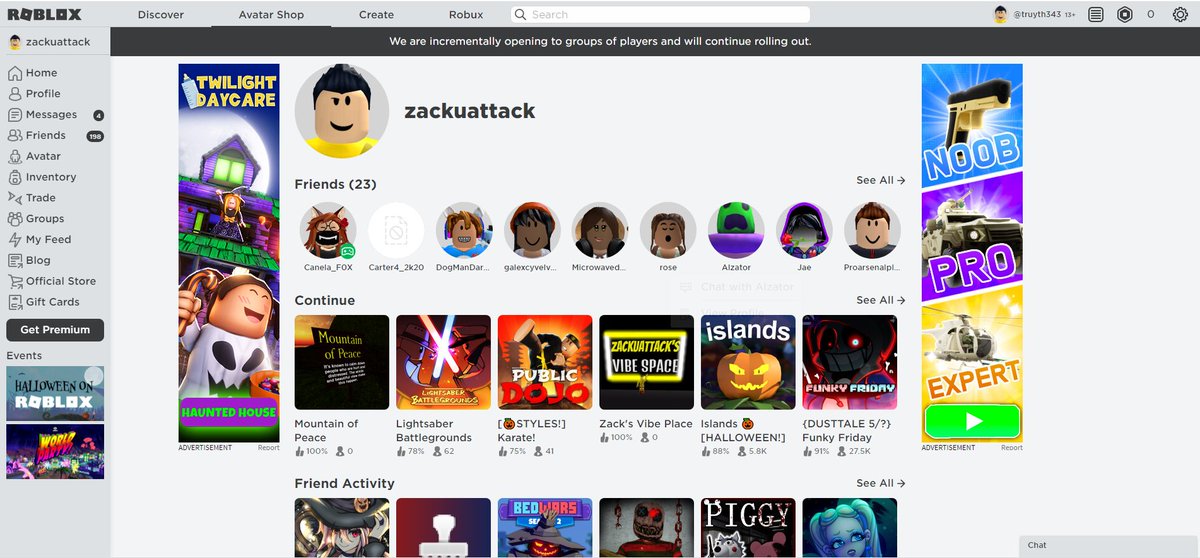Open the Robux tab
1200x558 pixels.
[x=466, y=15]
